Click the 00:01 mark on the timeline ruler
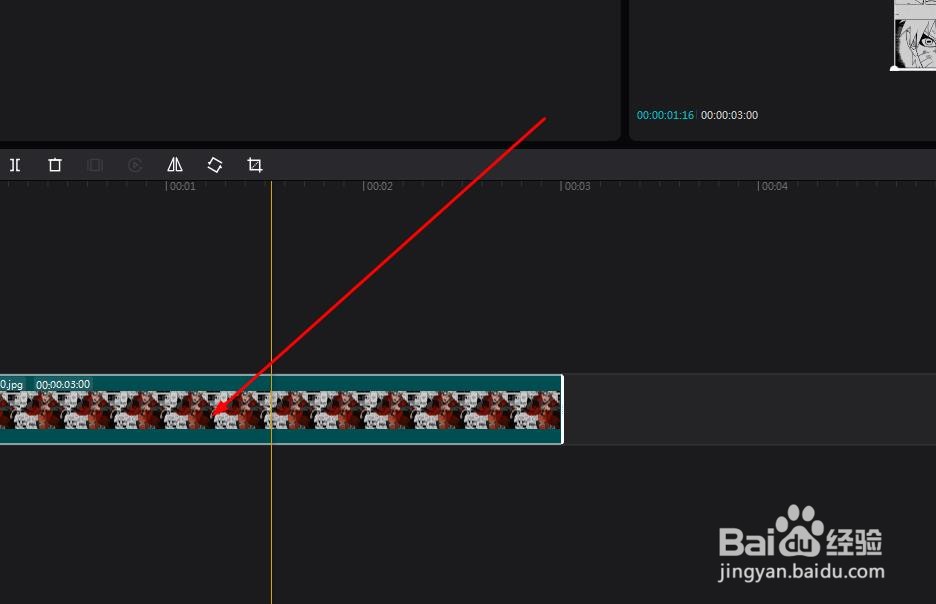Screen dimensions: 936x604 point(182,186)
